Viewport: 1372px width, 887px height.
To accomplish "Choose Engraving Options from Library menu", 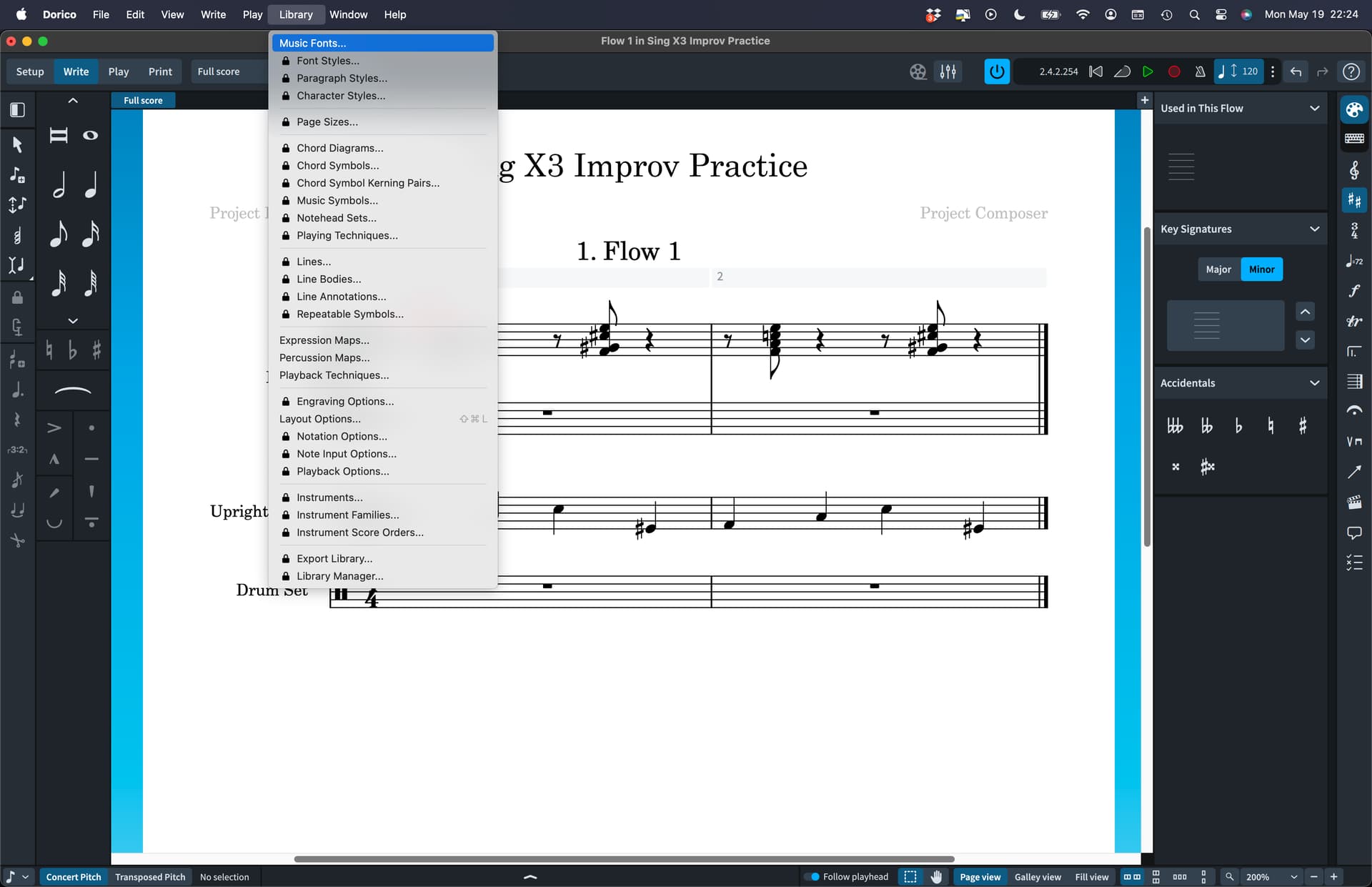I will (345, 402).
